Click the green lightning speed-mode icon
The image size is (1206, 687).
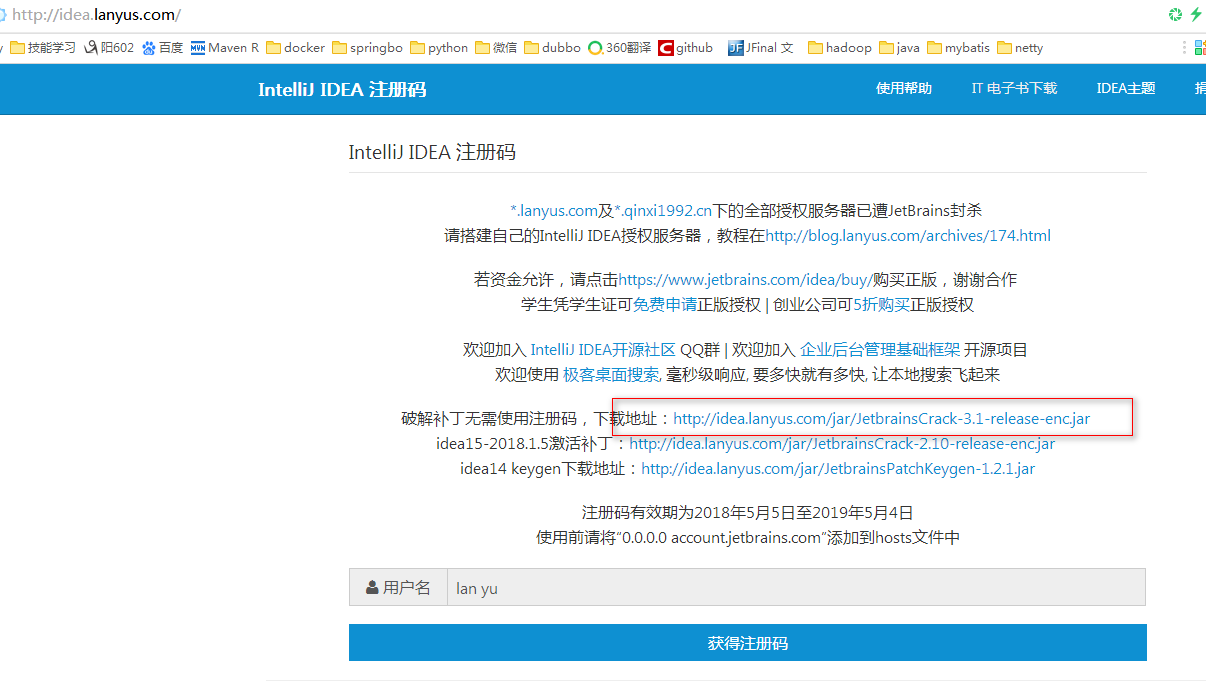(x=1195, y=14)
